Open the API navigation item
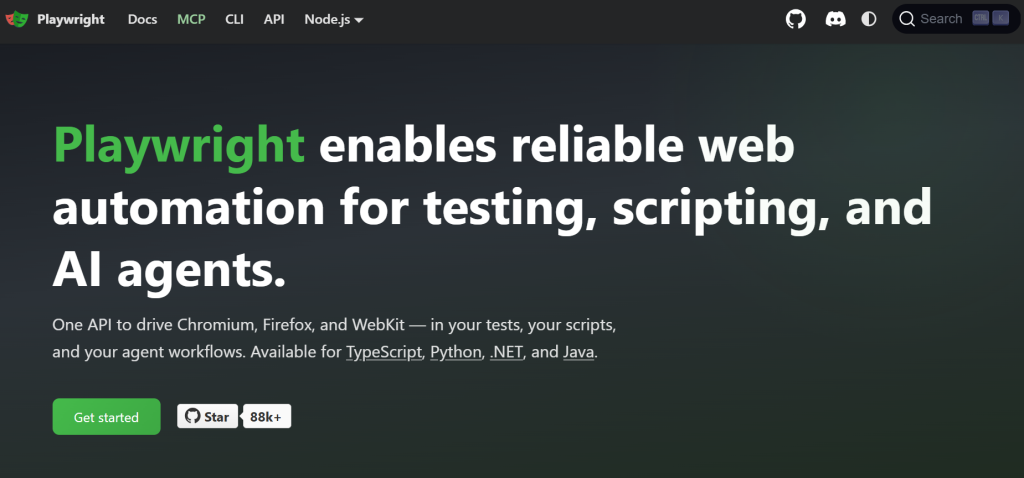This screenshot has width=1024, height=478. [x=274, y=20]
